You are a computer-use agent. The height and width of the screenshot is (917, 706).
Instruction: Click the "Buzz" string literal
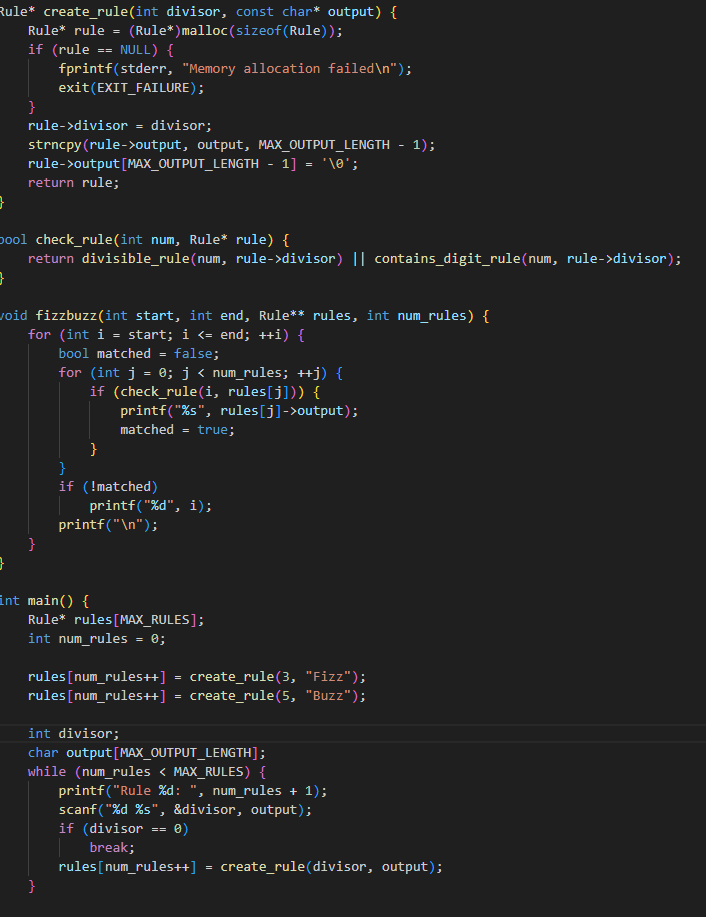(328, 696)
